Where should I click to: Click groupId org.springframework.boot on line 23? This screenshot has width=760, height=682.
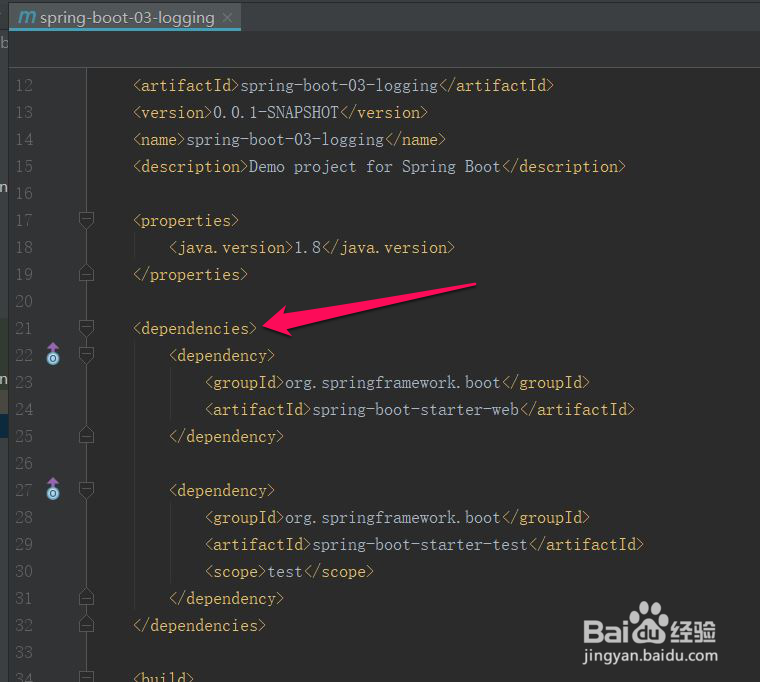tap(397, 382)
